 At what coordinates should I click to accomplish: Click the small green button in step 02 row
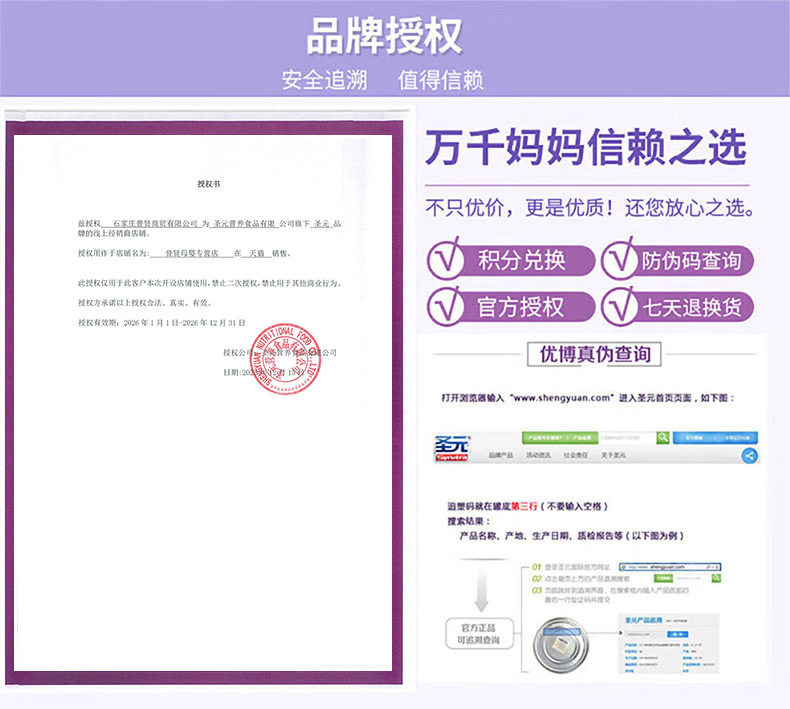pos(663,578)
